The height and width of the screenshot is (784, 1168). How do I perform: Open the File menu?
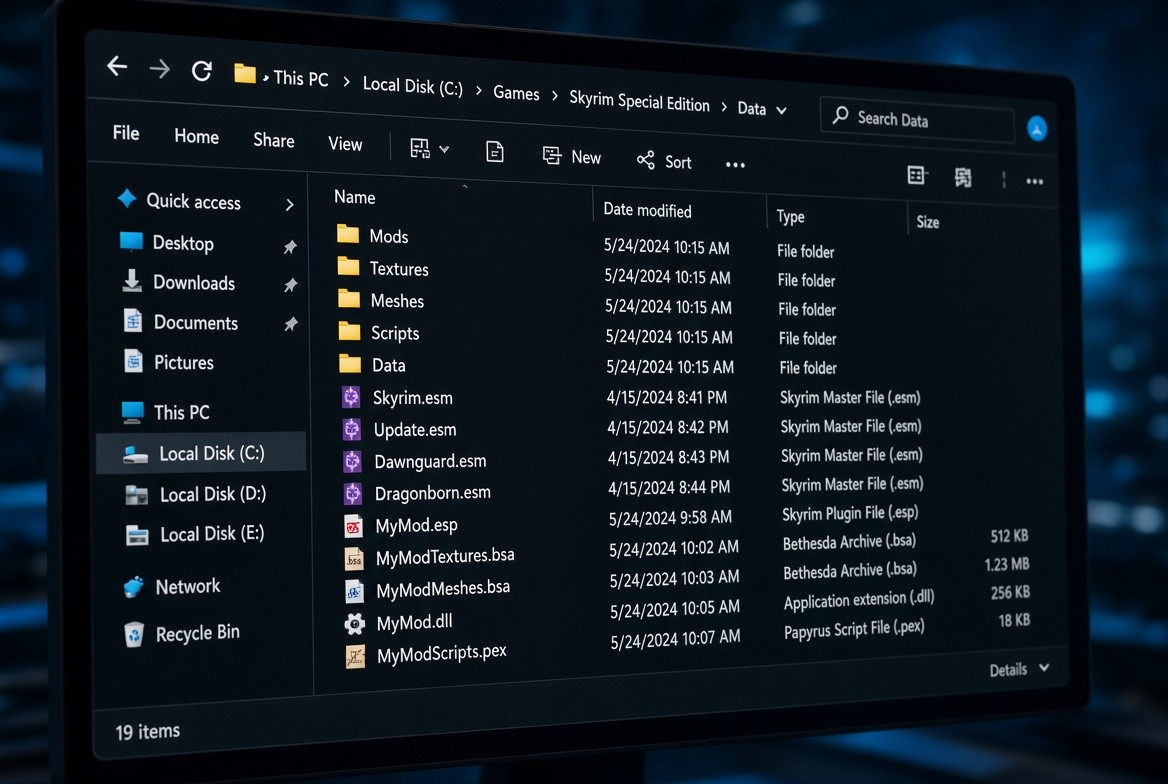click(x=126, y=133)
